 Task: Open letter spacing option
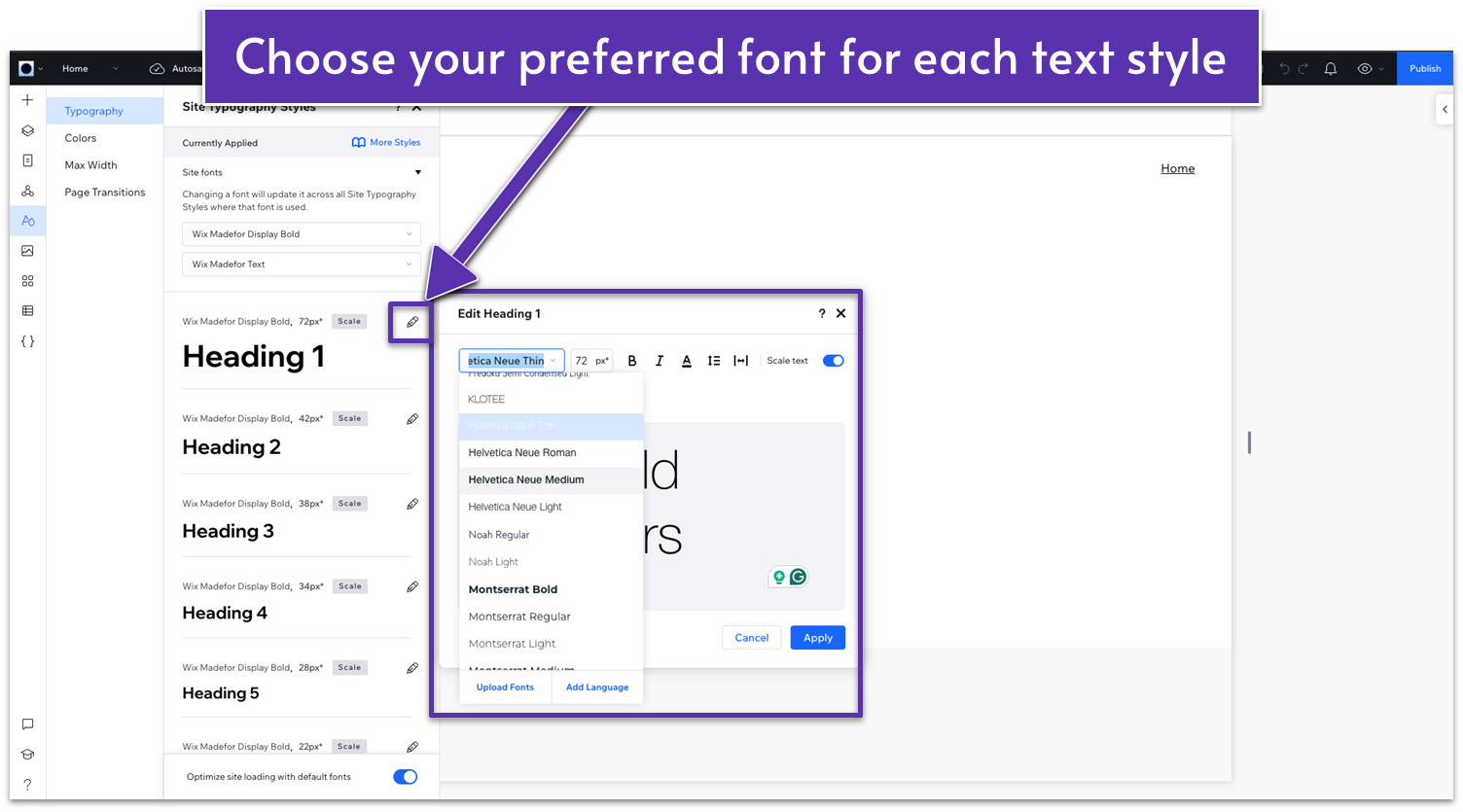(741, 361)
